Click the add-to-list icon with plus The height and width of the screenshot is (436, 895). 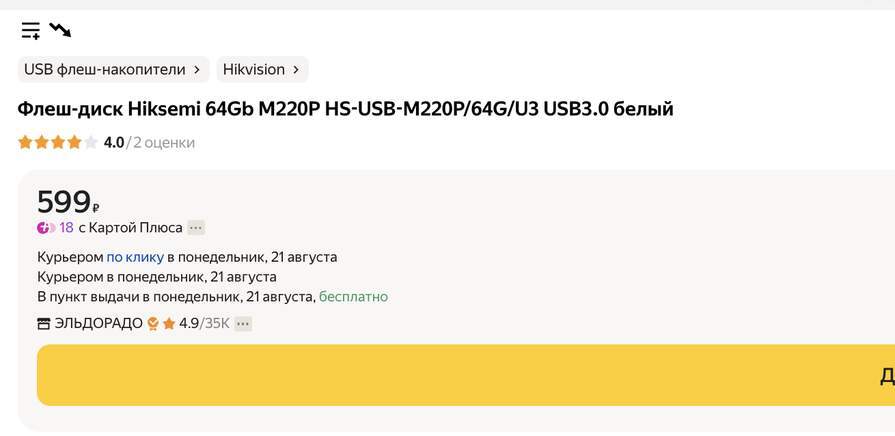[x=31, y=30]
